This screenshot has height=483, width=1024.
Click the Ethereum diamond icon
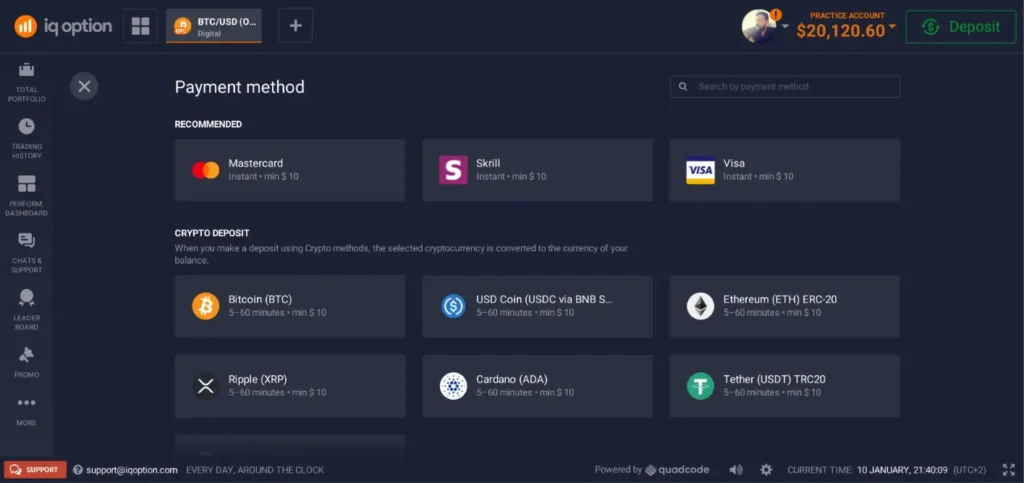point(701,306)
